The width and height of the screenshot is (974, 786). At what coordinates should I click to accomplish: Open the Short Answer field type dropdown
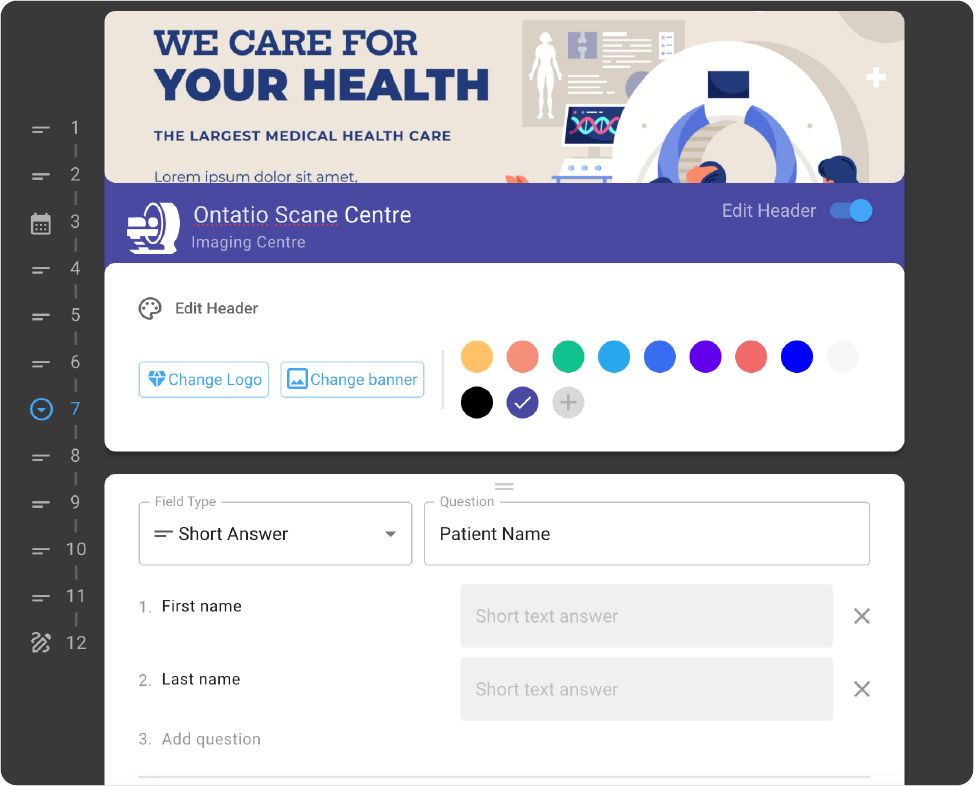point(275,534)
